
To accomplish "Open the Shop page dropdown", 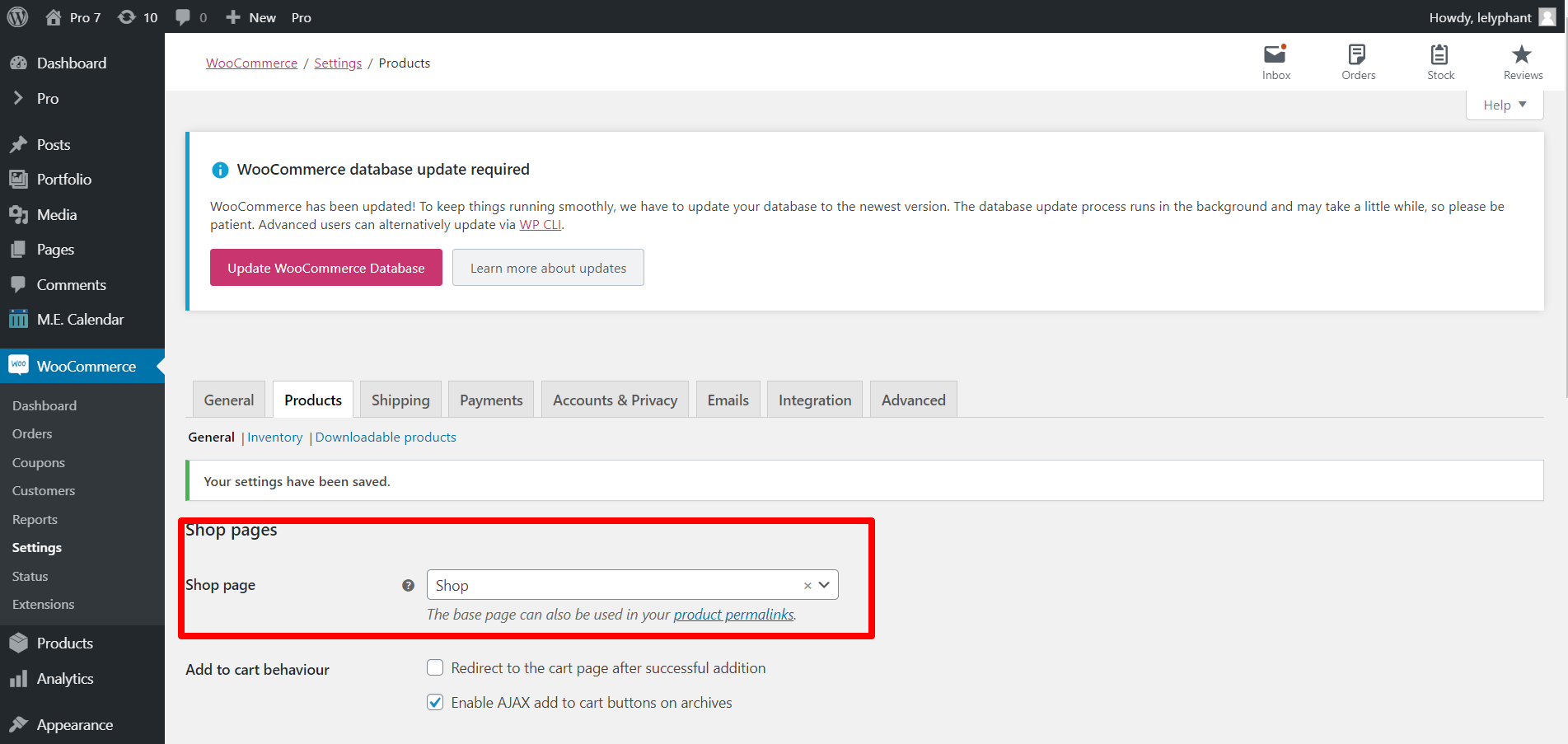I will point(633,585).
